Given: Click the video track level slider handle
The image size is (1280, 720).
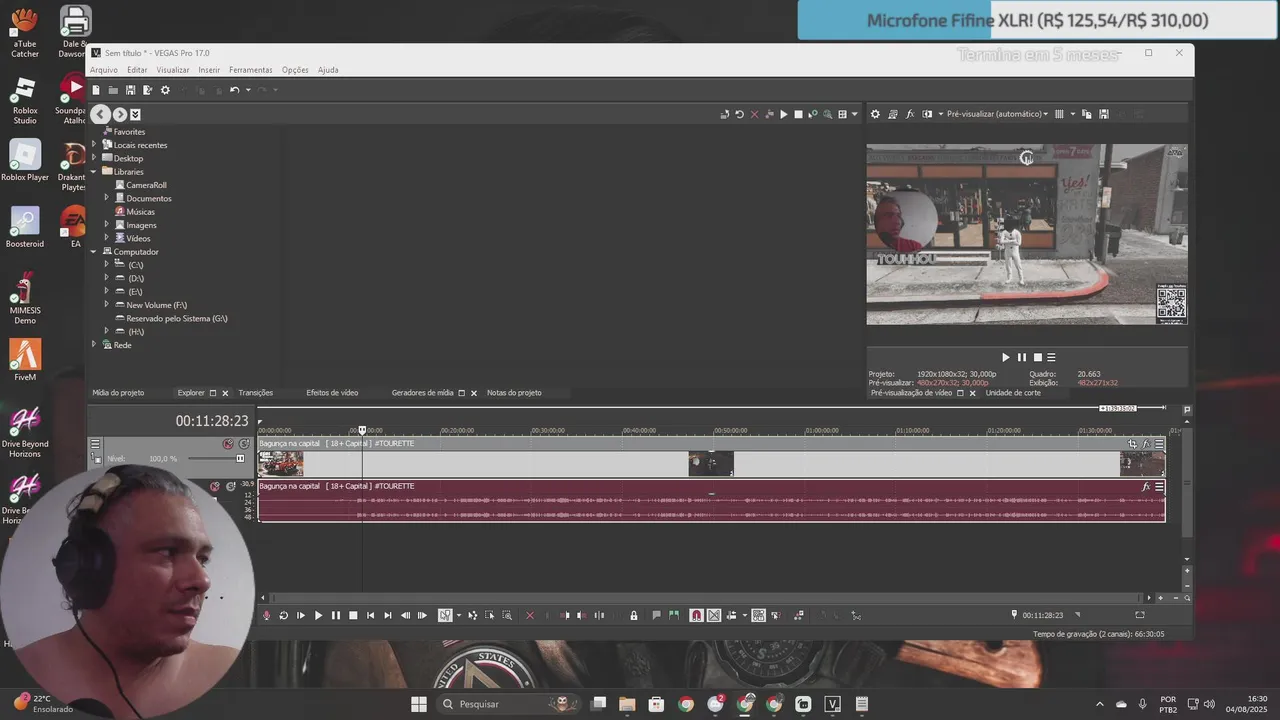Looking at the screenshot, I should pyautogui.click(x=240, y=459).
